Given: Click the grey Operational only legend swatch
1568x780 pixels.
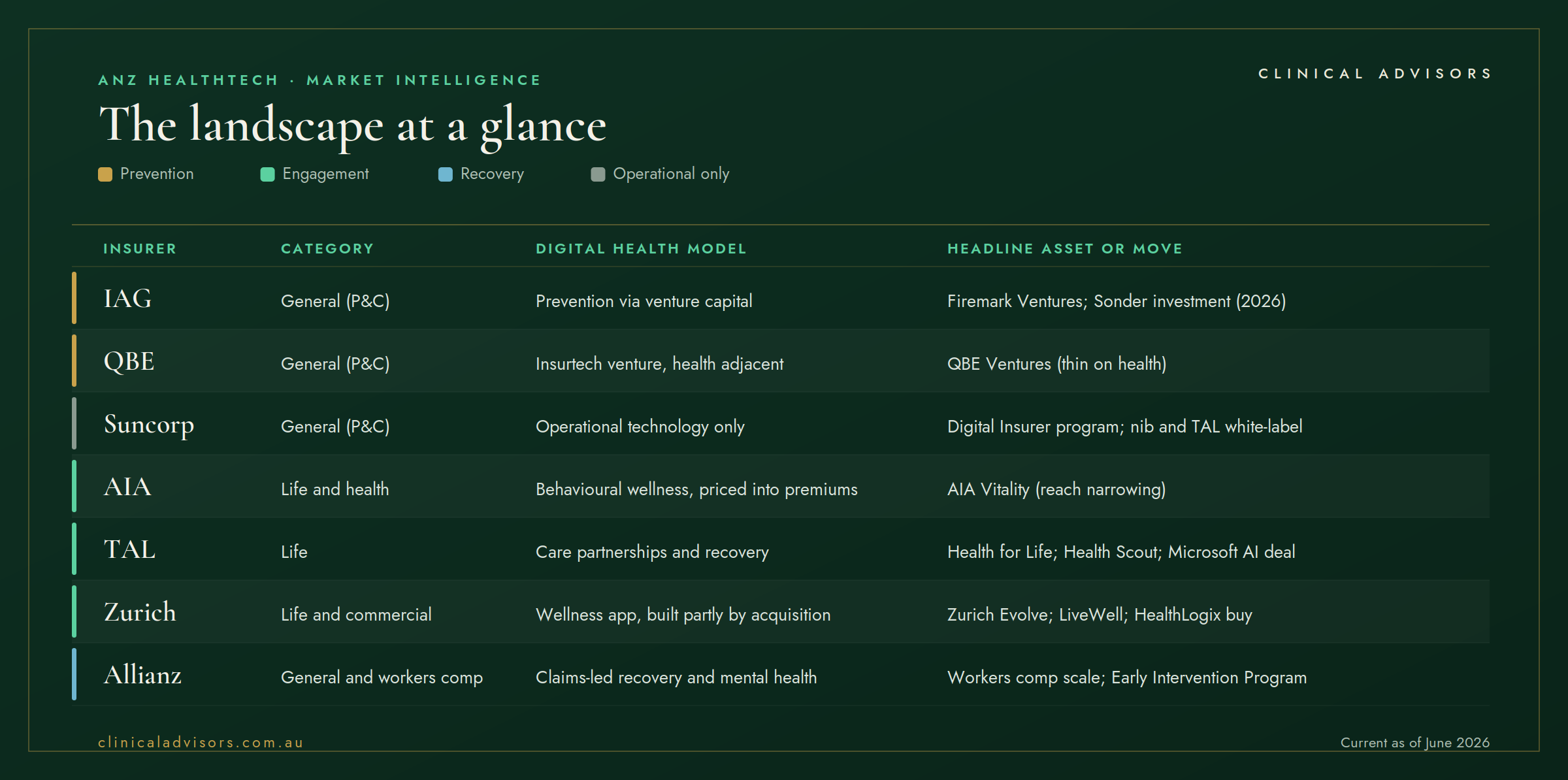Looking at the screenshot, I should tap(598, 174).
